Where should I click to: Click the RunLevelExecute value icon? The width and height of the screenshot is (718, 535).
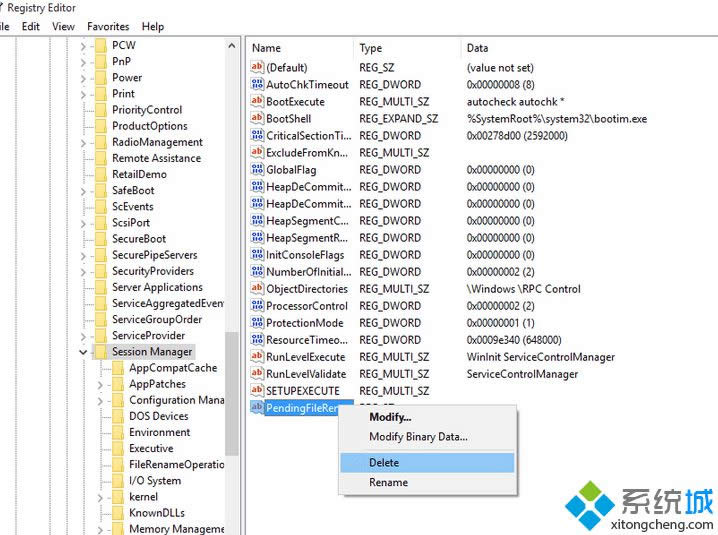click(257, 357)
